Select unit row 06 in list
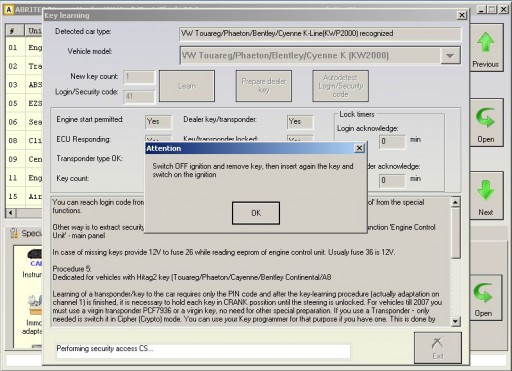 (x=24, y=122)
